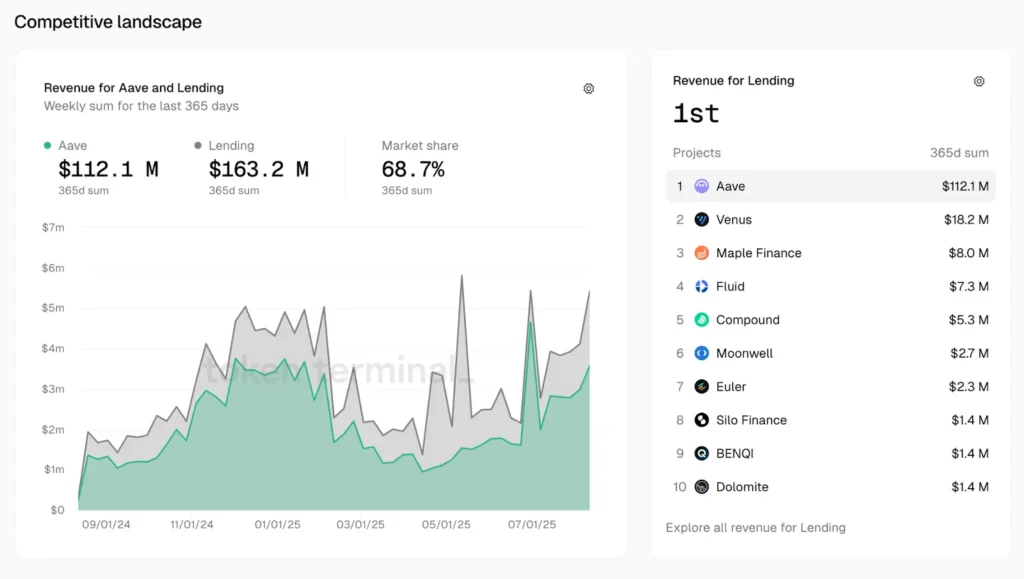The image size is (1024, 579).
Task: Click the Venus project logo icon
Action: pos(701,219)
